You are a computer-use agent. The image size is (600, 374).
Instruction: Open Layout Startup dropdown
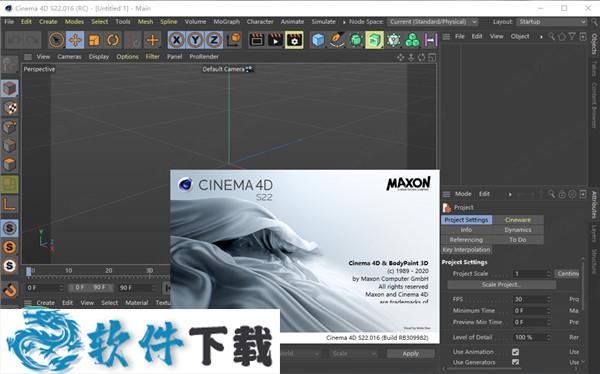[x=551, y=22]
